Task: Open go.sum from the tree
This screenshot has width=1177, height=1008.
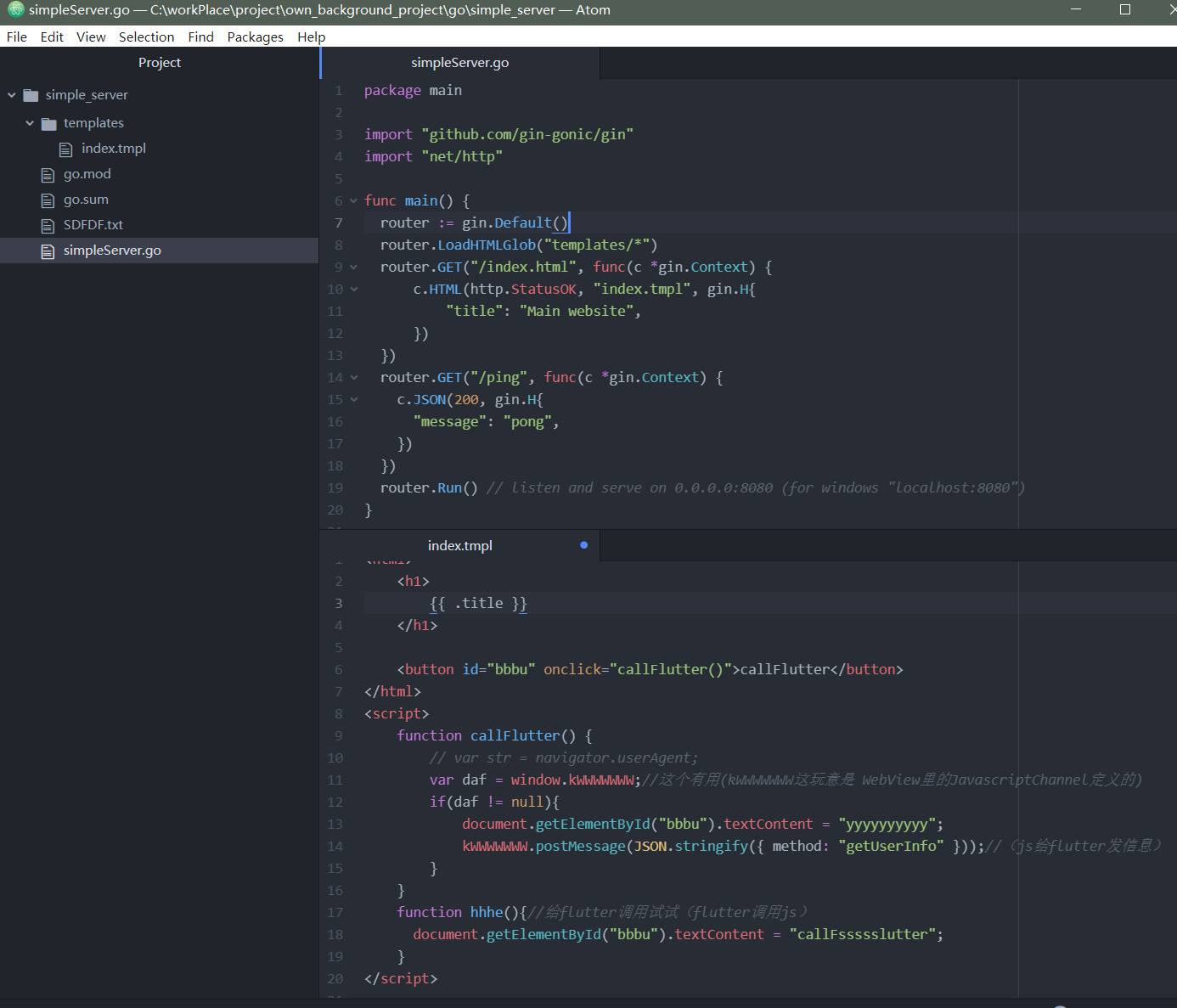Action: [x=86, y=200]
